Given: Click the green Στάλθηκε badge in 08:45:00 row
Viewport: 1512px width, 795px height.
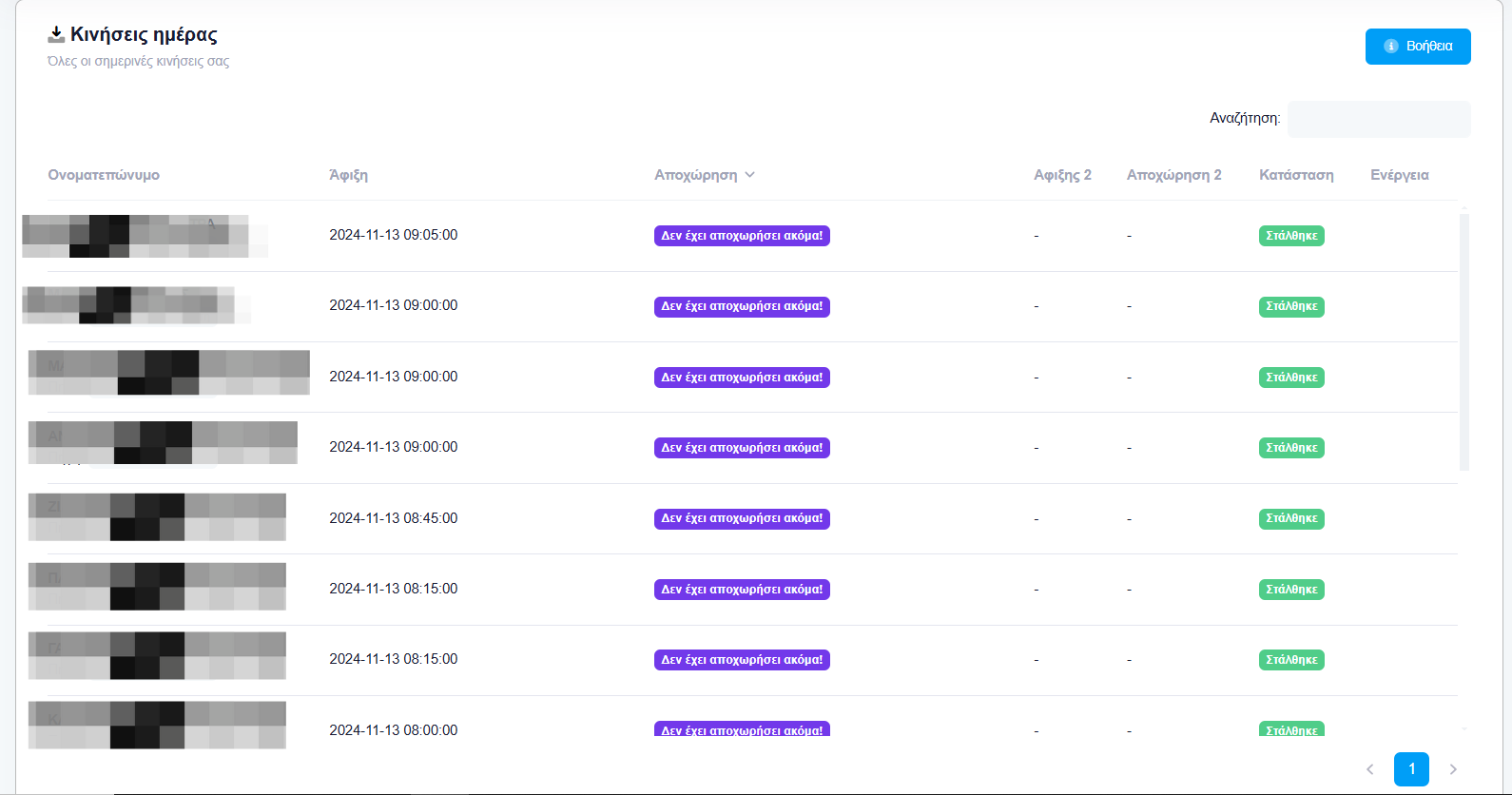Looking at the screenshot, I should 1291,519.
